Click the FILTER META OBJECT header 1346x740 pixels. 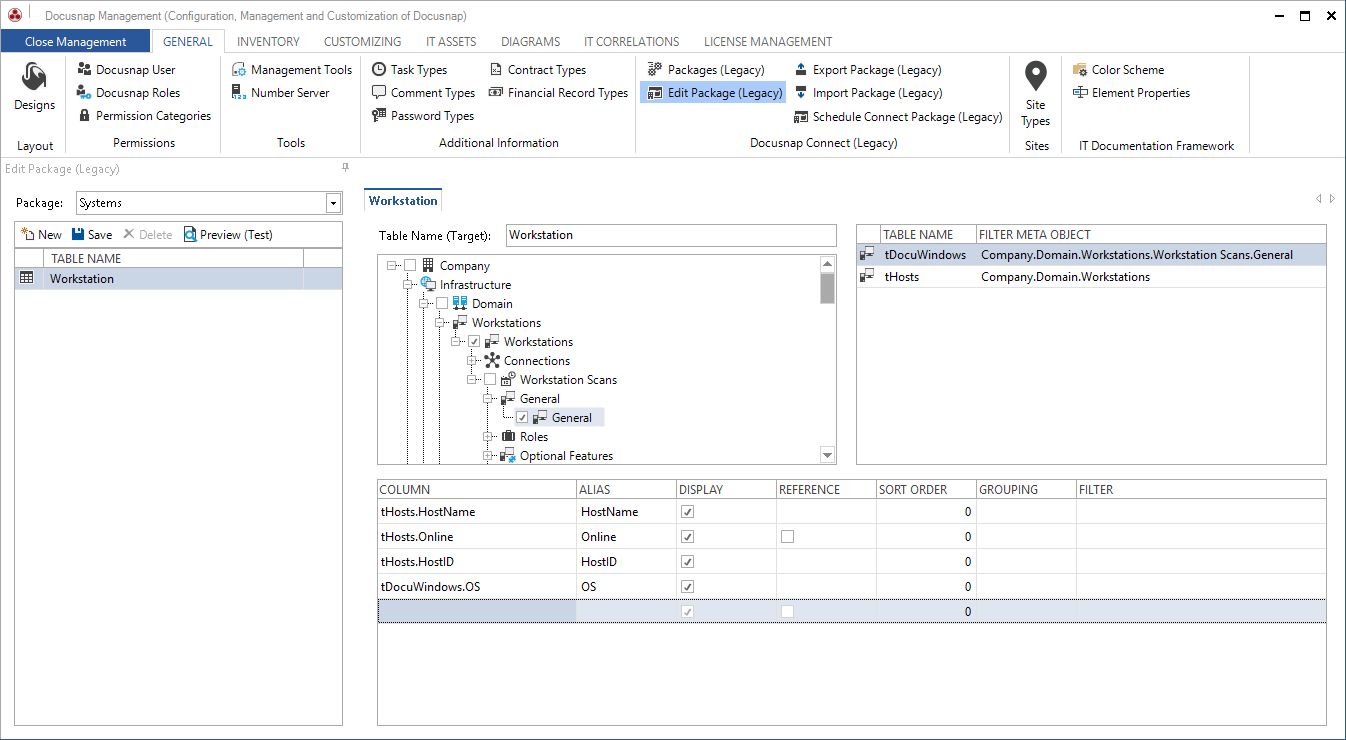point(1152,235)
